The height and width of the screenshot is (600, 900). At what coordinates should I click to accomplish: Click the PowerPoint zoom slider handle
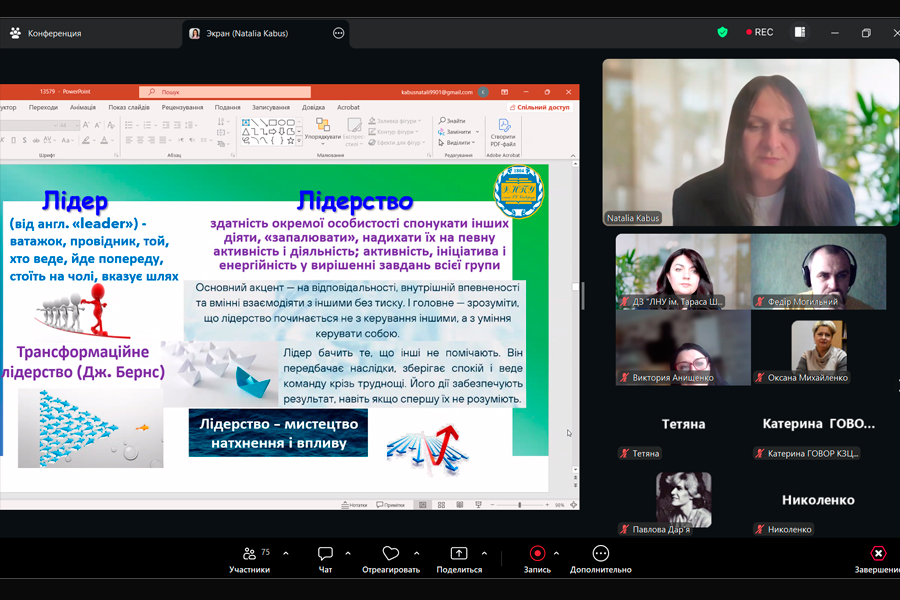(x=519, y=505)
